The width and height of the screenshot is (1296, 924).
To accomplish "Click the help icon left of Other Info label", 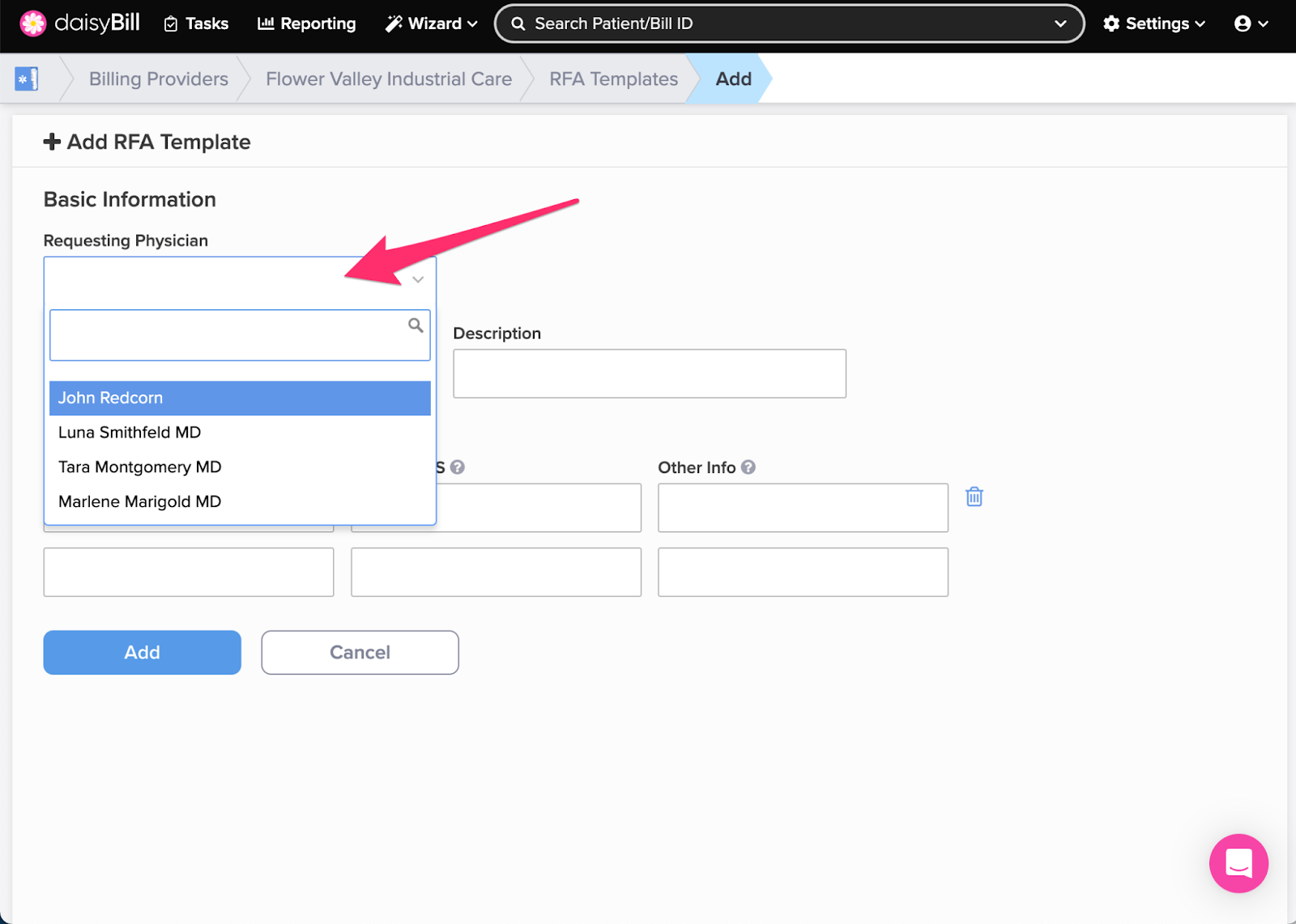I will (458, 467).
